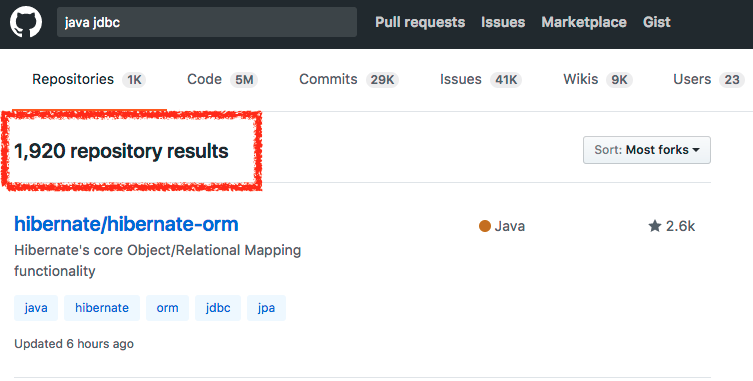The width and height of the screenshot is (753, 381).
Task: Switch to the Code results tab
Action: [222, 79]
